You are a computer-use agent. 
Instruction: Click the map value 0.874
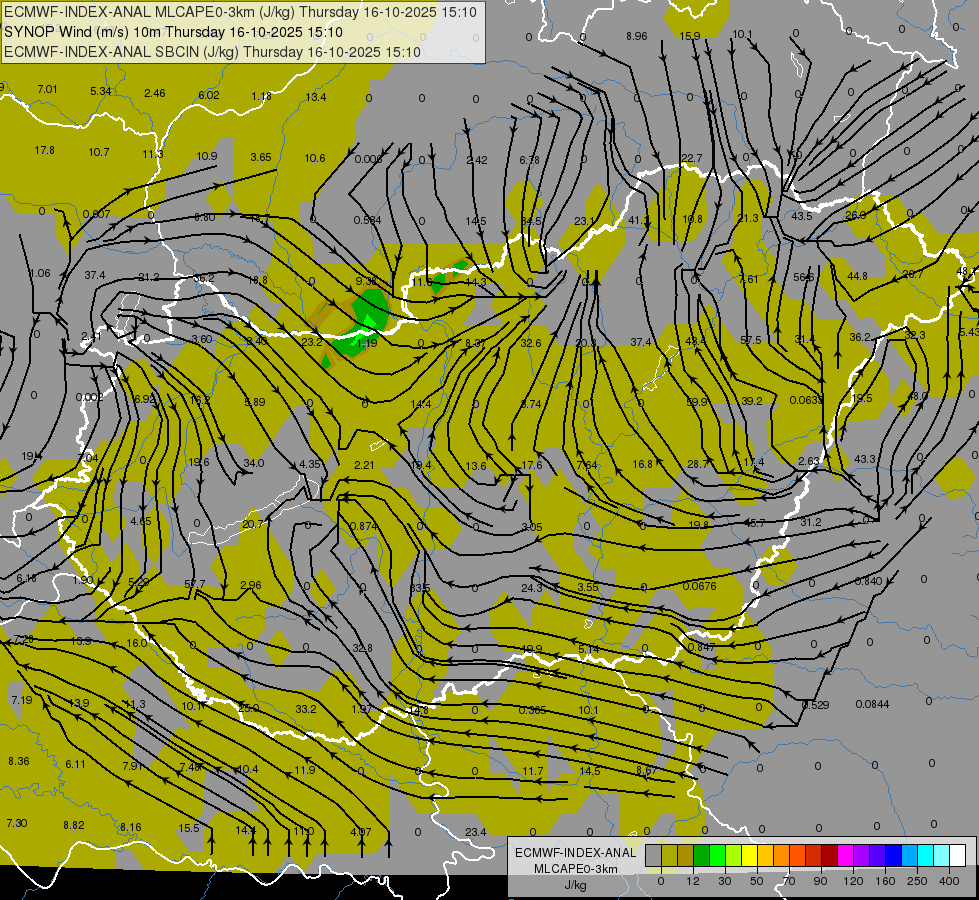click(364, 526)
